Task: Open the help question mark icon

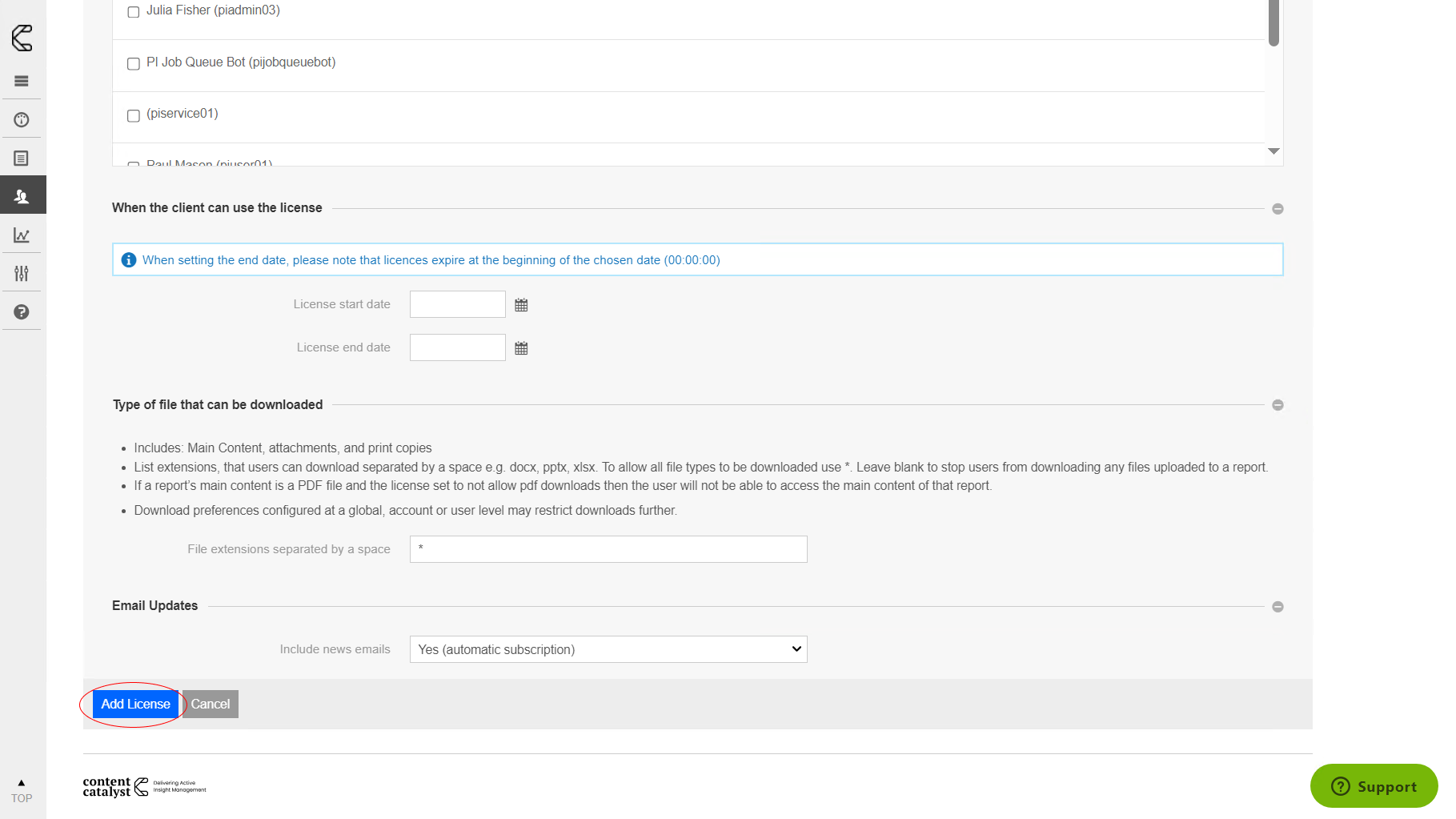Action: click(x=22, y=312)
